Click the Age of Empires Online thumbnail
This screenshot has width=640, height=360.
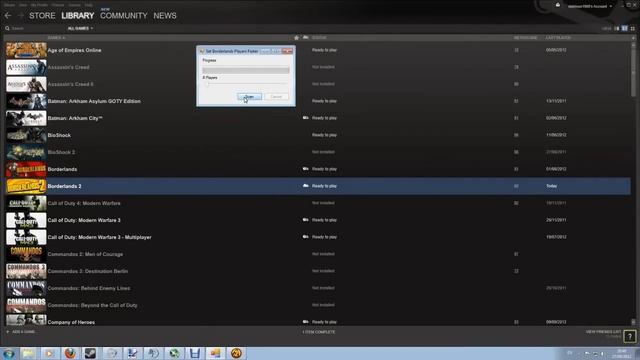pos(26,50)
